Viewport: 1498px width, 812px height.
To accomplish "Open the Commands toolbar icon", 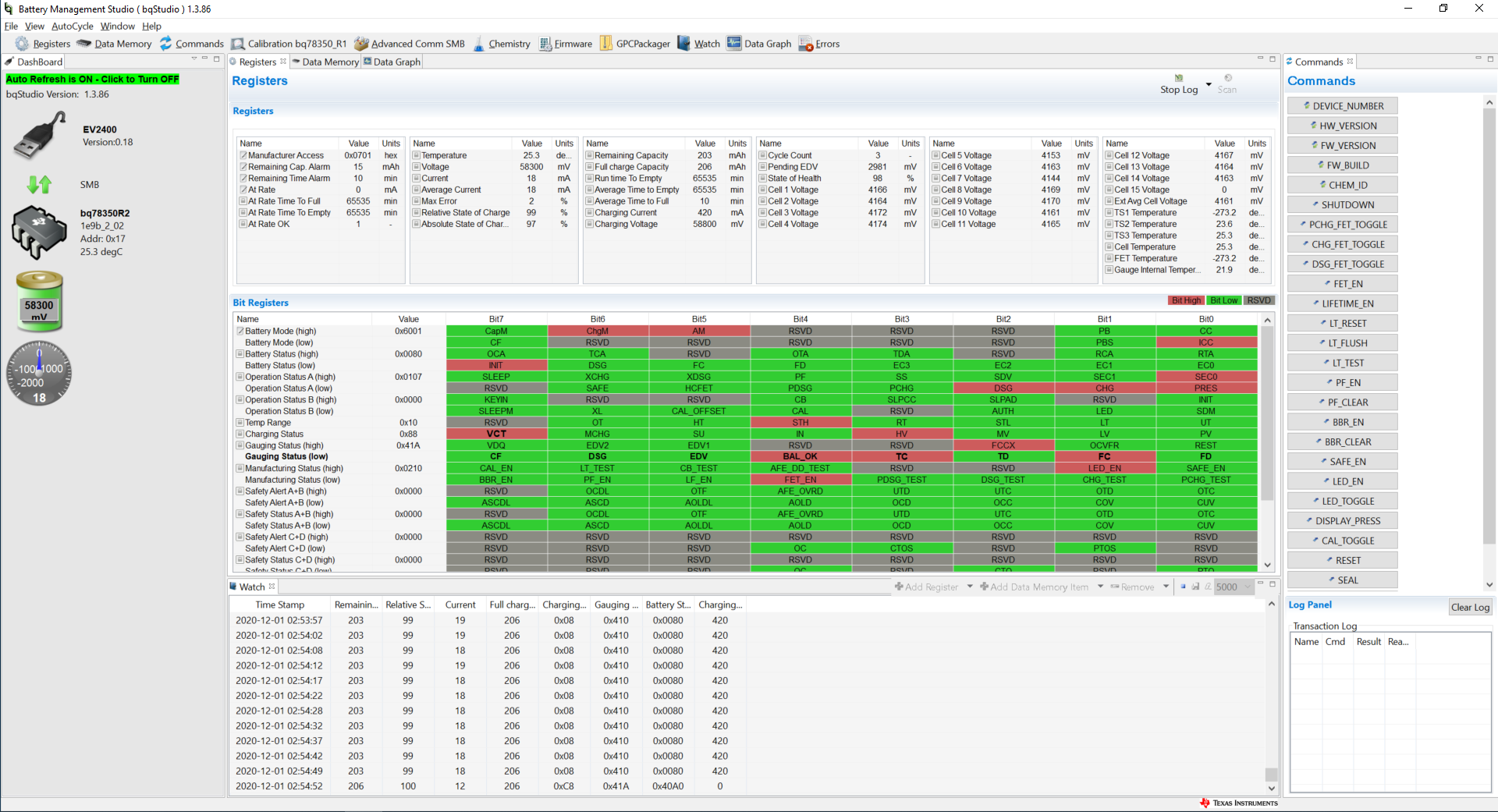I will (191, 44).
